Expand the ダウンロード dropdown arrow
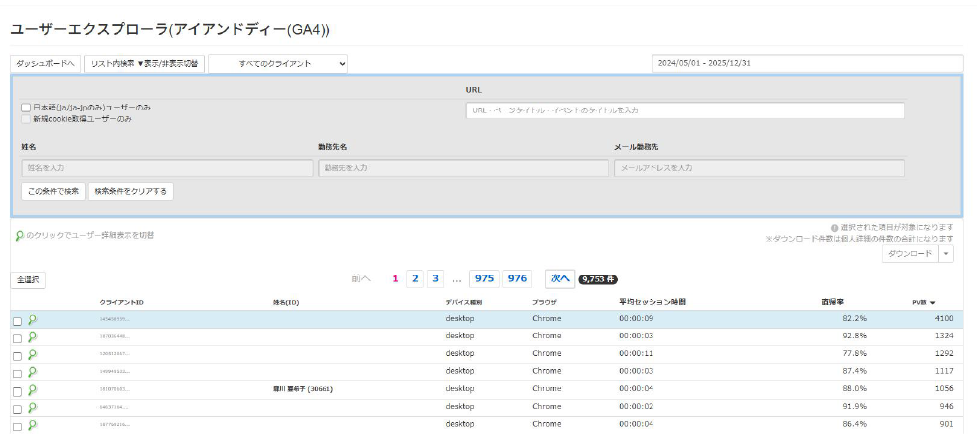The height and width of the screenshot is (440, 977). (946, 254)
